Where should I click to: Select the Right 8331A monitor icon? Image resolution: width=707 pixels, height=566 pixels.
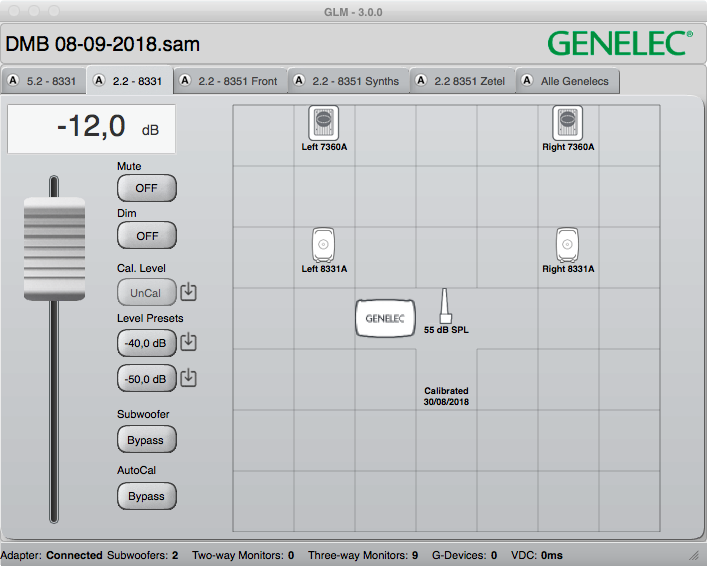(x=567, y=245)
